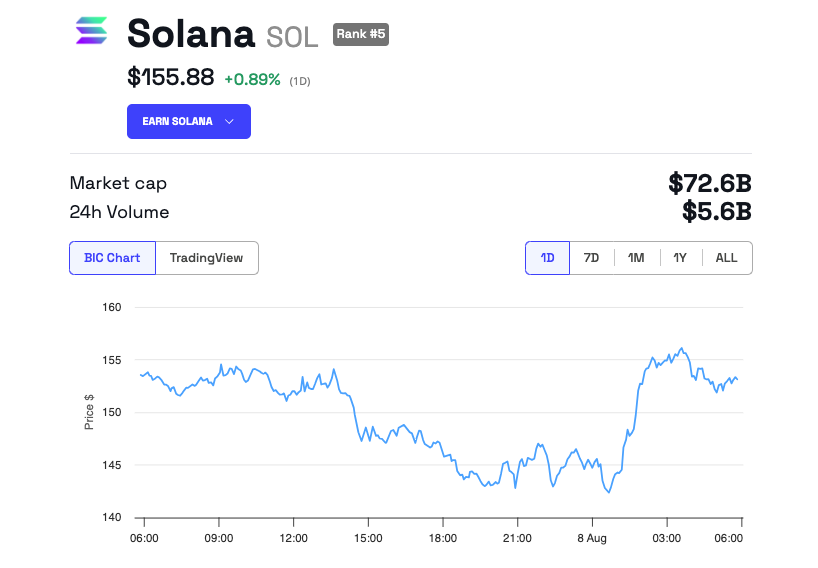Click the Rank #5 badge
818x568 pixels.
(x=360, y=35)
